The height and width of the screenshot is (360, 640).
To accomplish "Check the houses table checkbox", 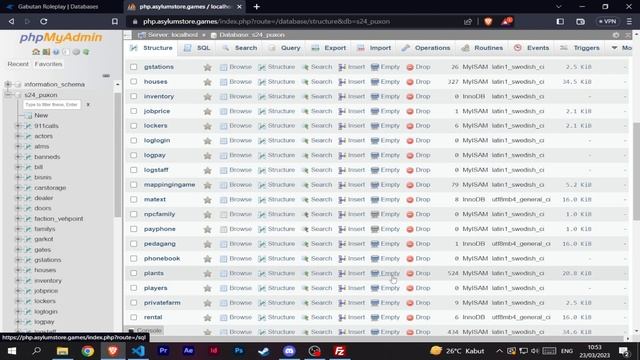I will click(133, 81).
